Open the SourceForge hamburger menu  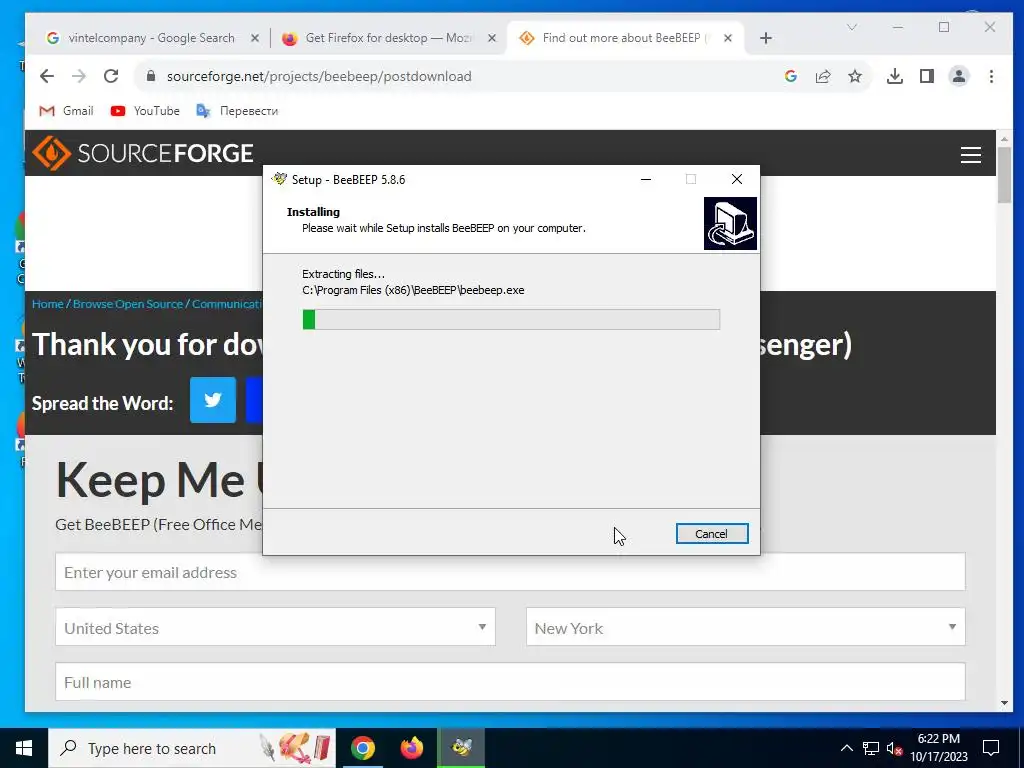coord(970,154)
